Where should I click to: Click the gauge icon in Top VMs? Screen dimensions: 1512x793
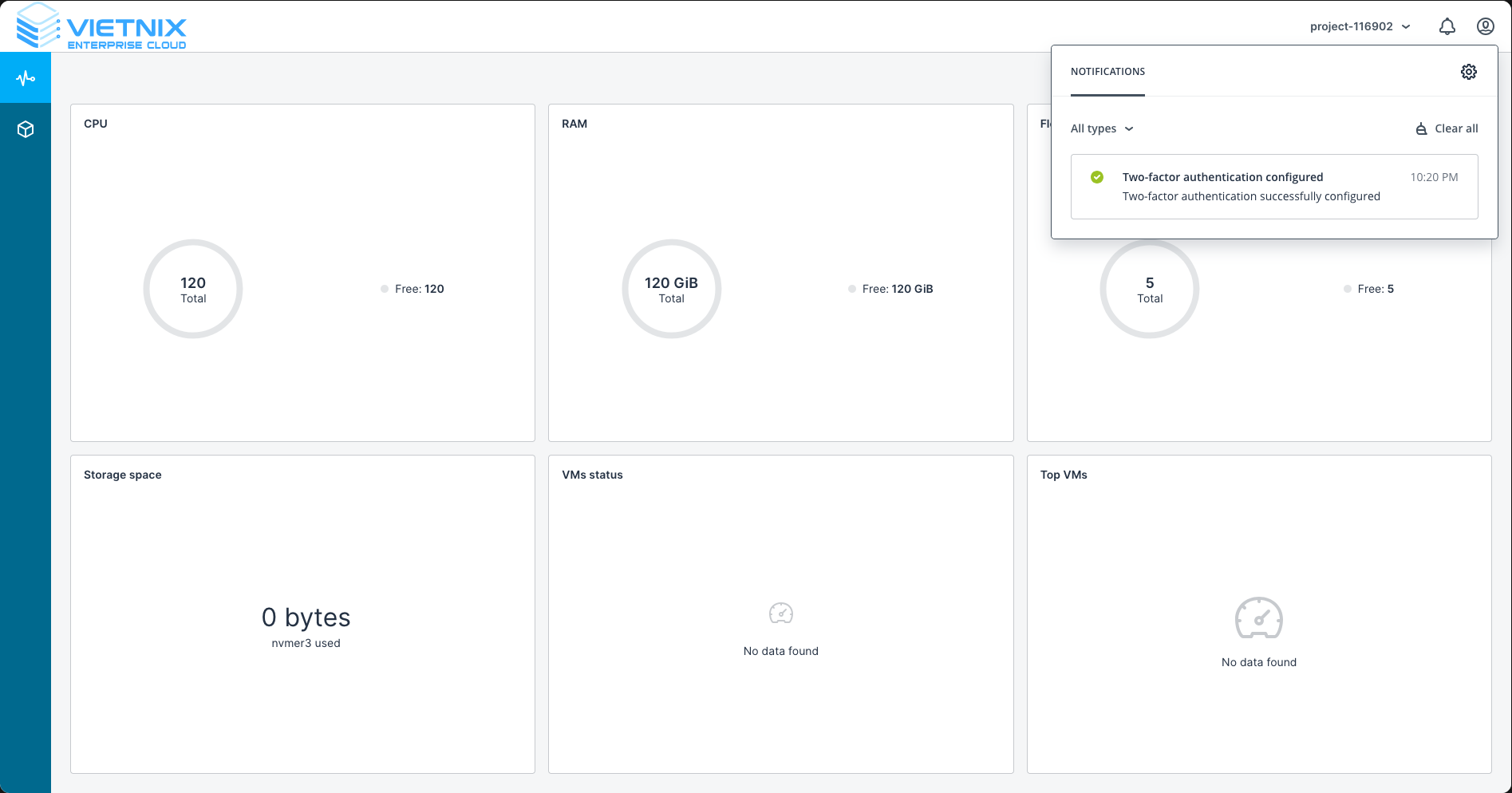click(1258, 618)
